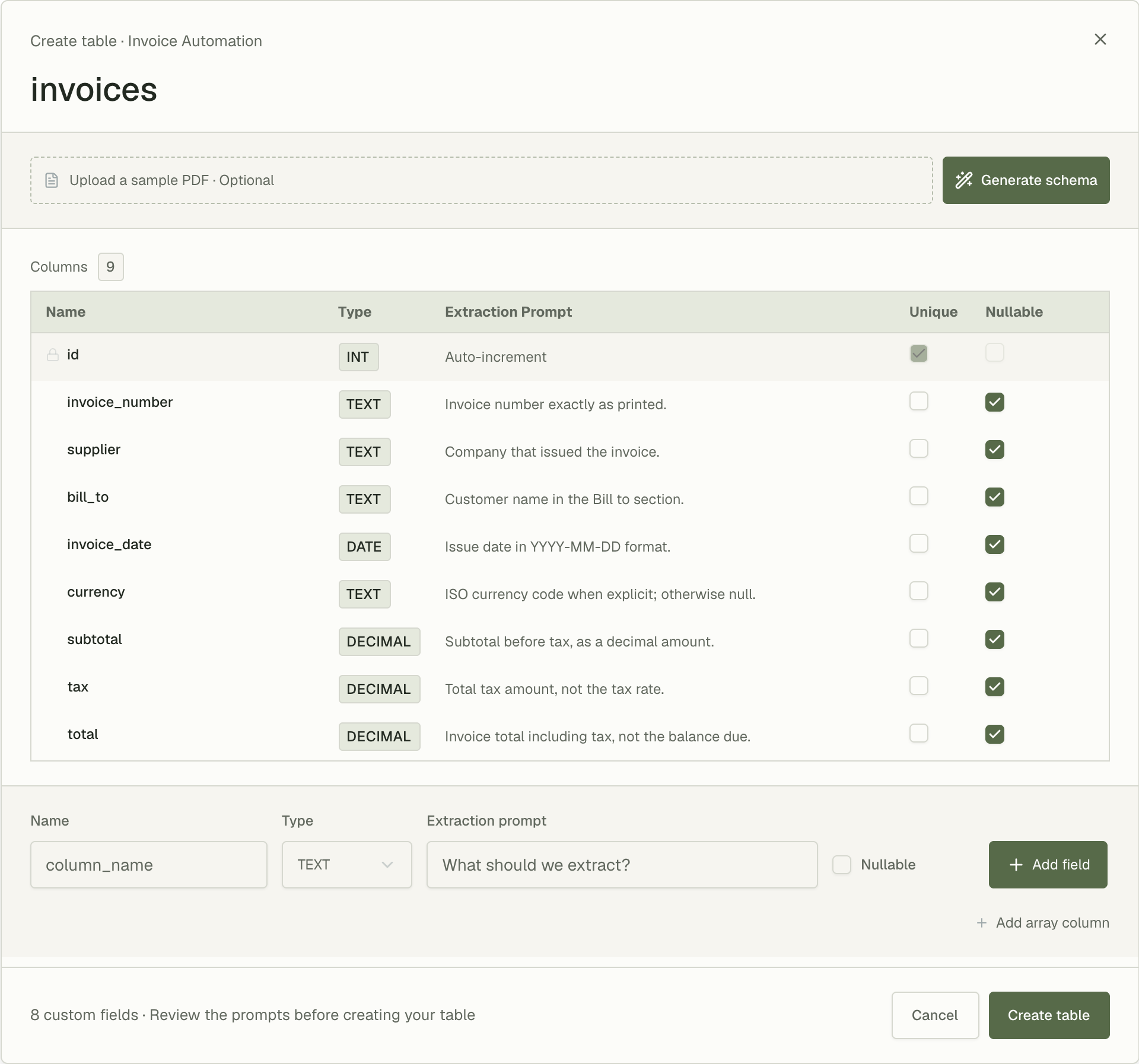
Task: Generate schema from sample
Action: pyautogui.click(x=1026, y=180)
